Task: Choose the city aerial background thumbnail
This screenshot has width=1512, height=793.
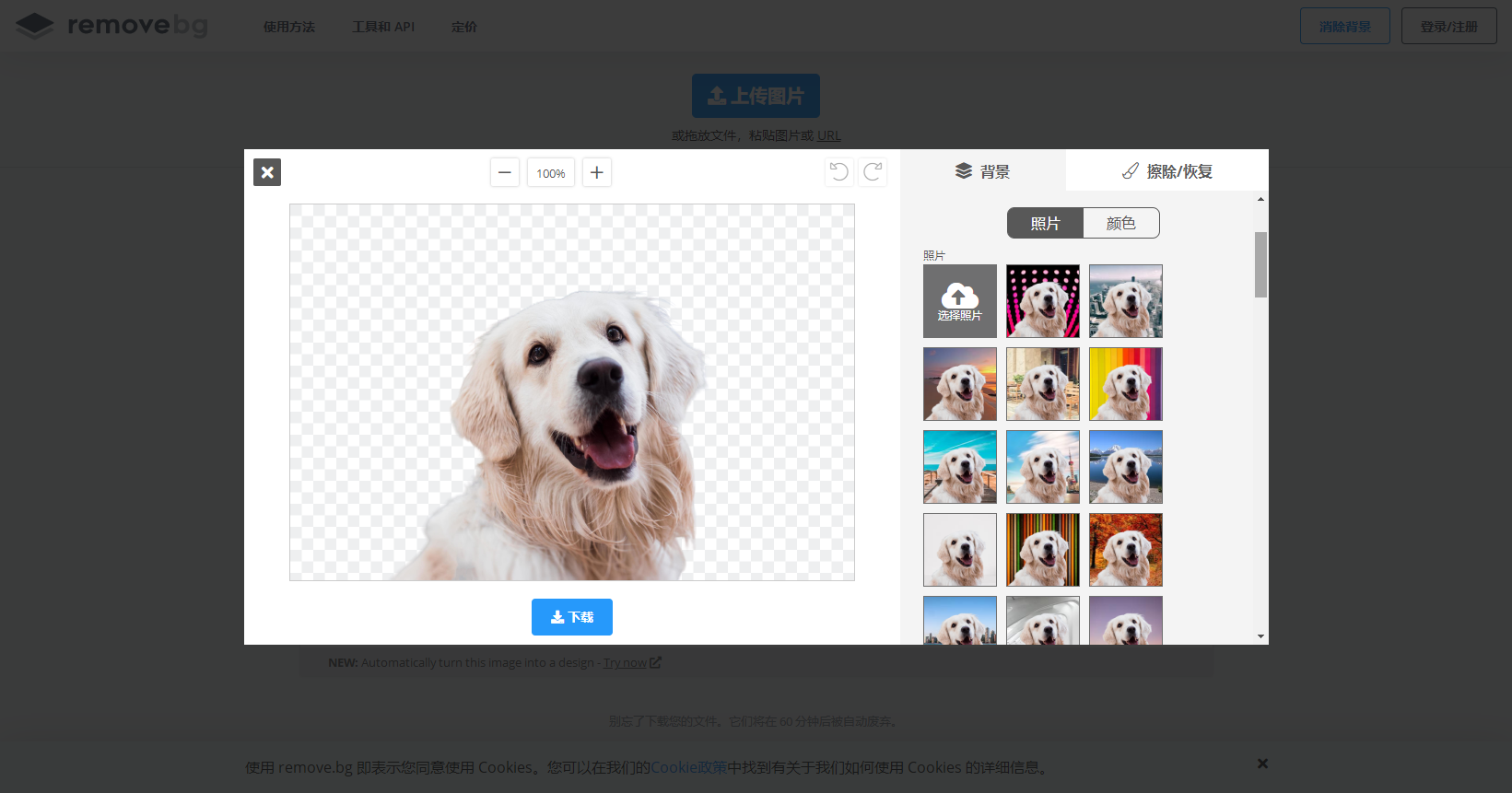Action: 1126,301
